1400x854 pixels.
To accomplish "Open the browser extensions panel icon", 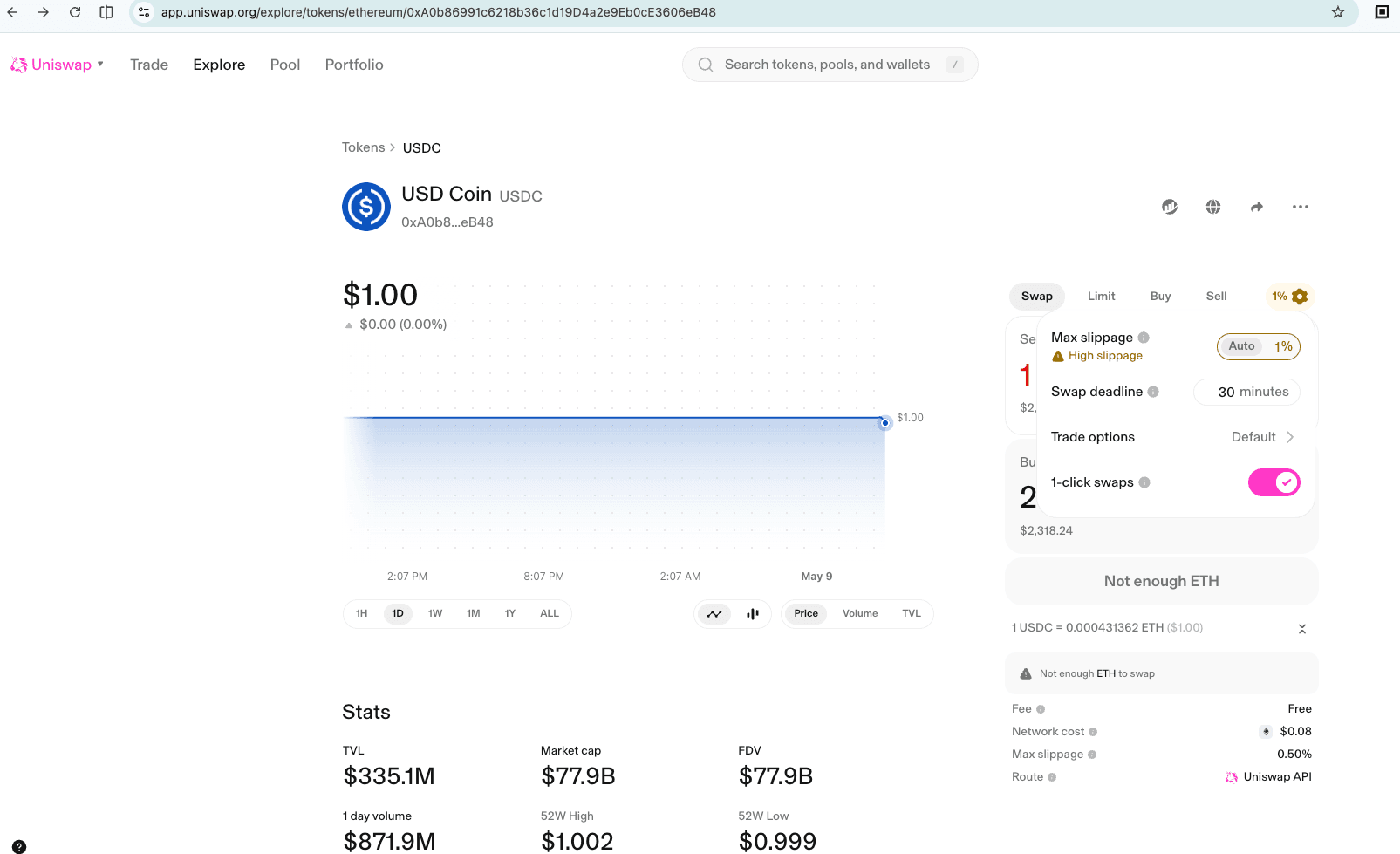I will [x=1382, y=12].
